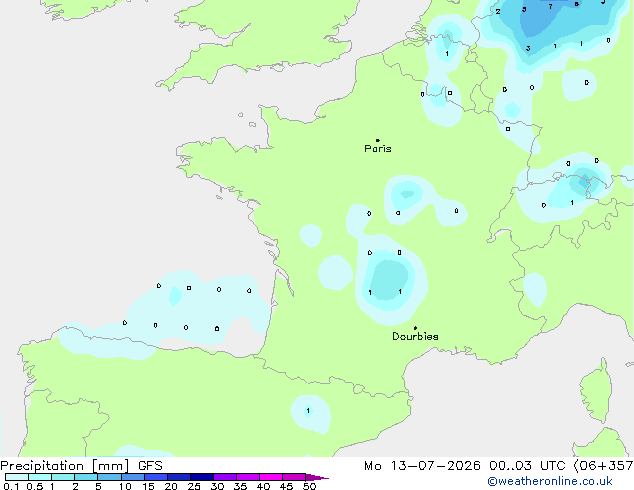This screenshot has width=634, height=490.
Task: Click the GFS model label
Action: 150,466
